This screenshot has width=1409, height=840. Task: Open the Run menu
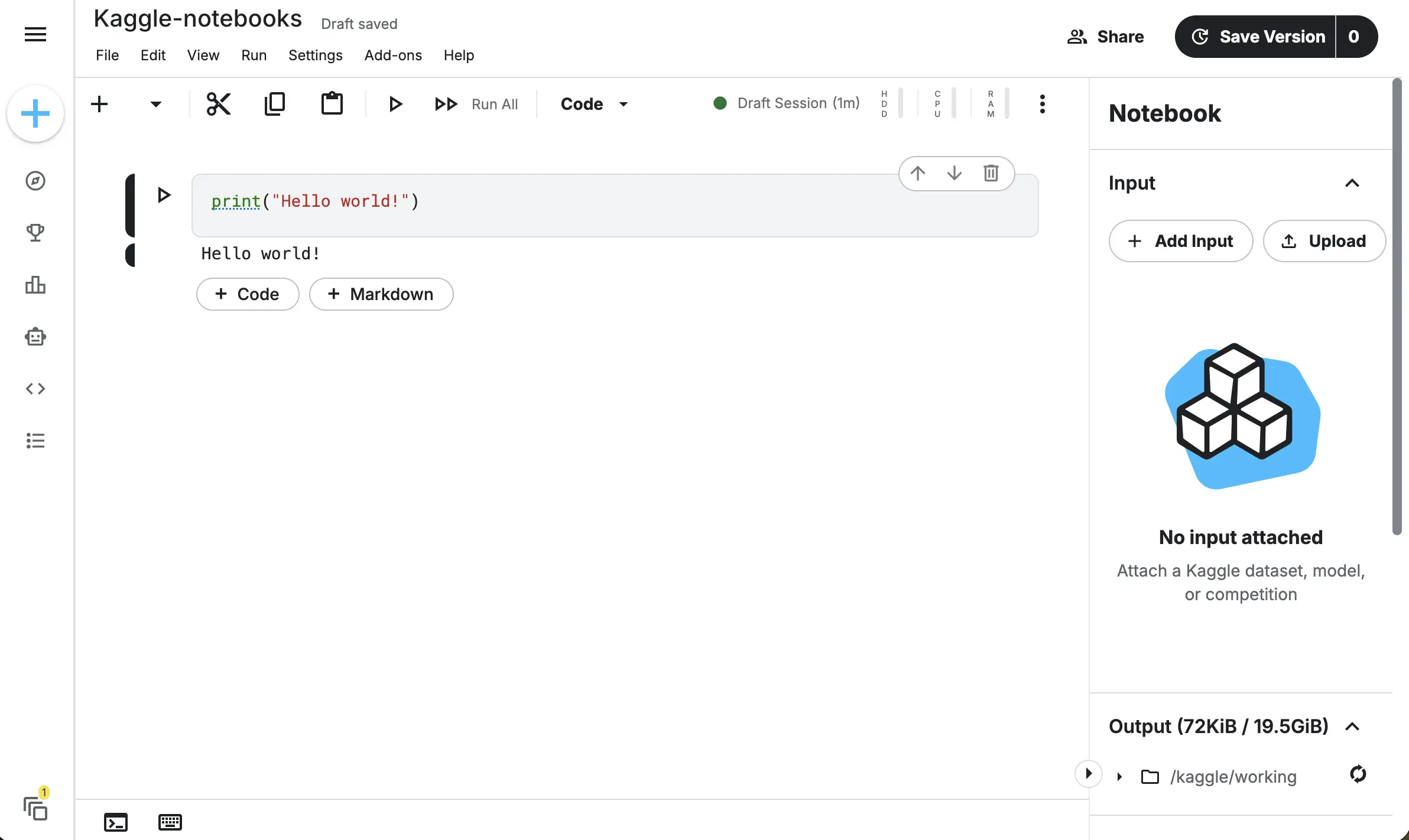tap(254, 56)
